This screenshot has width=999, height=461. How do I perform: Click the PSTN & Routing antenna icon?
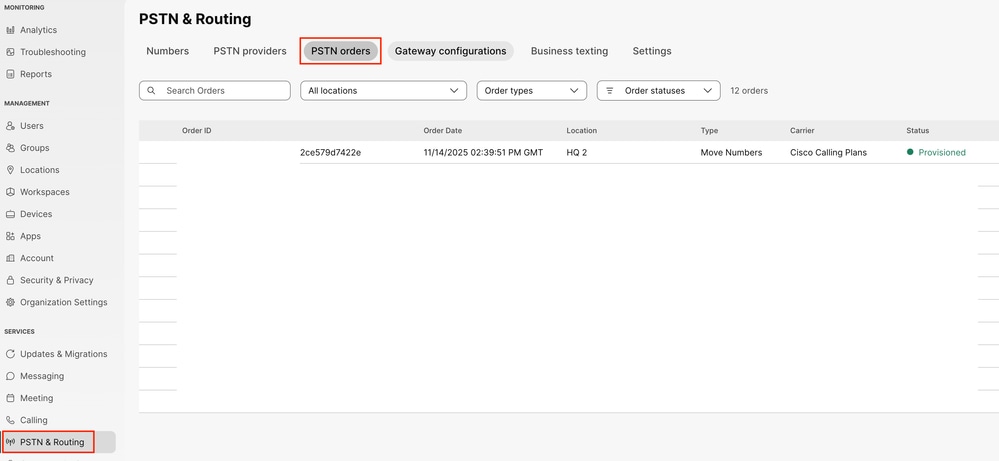point(10,442)
